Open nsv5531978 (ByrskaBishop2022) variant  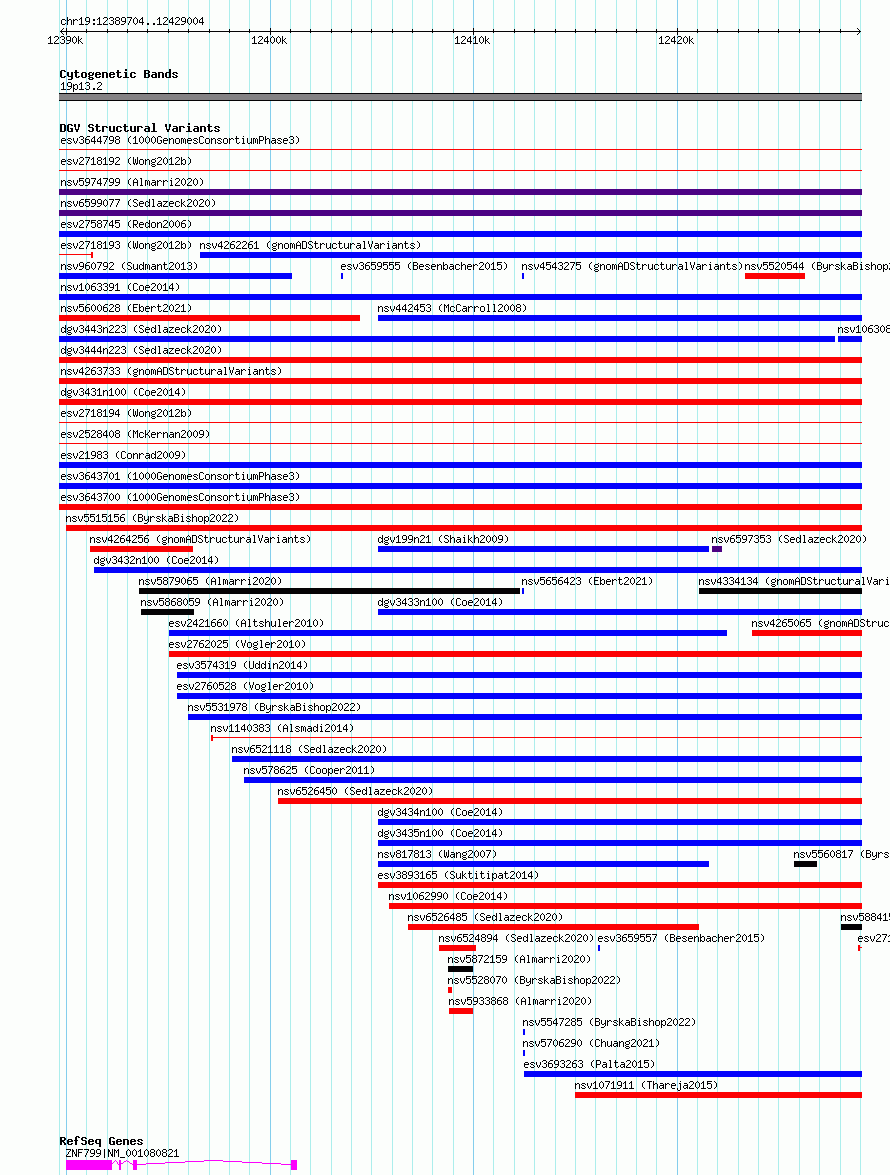[274, 707]
